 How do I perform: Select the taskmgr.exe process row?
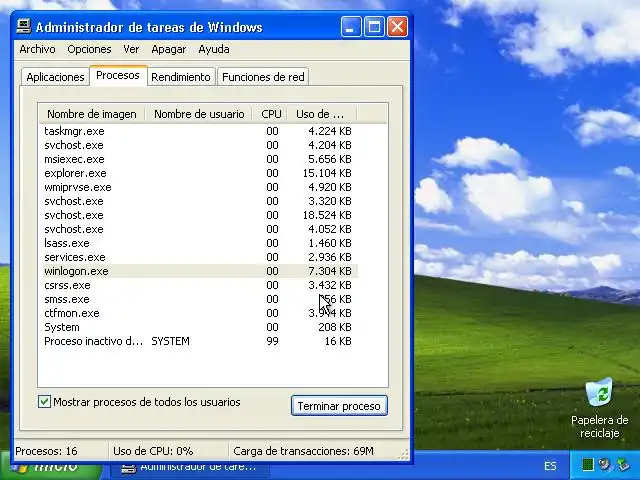(199, 131)
